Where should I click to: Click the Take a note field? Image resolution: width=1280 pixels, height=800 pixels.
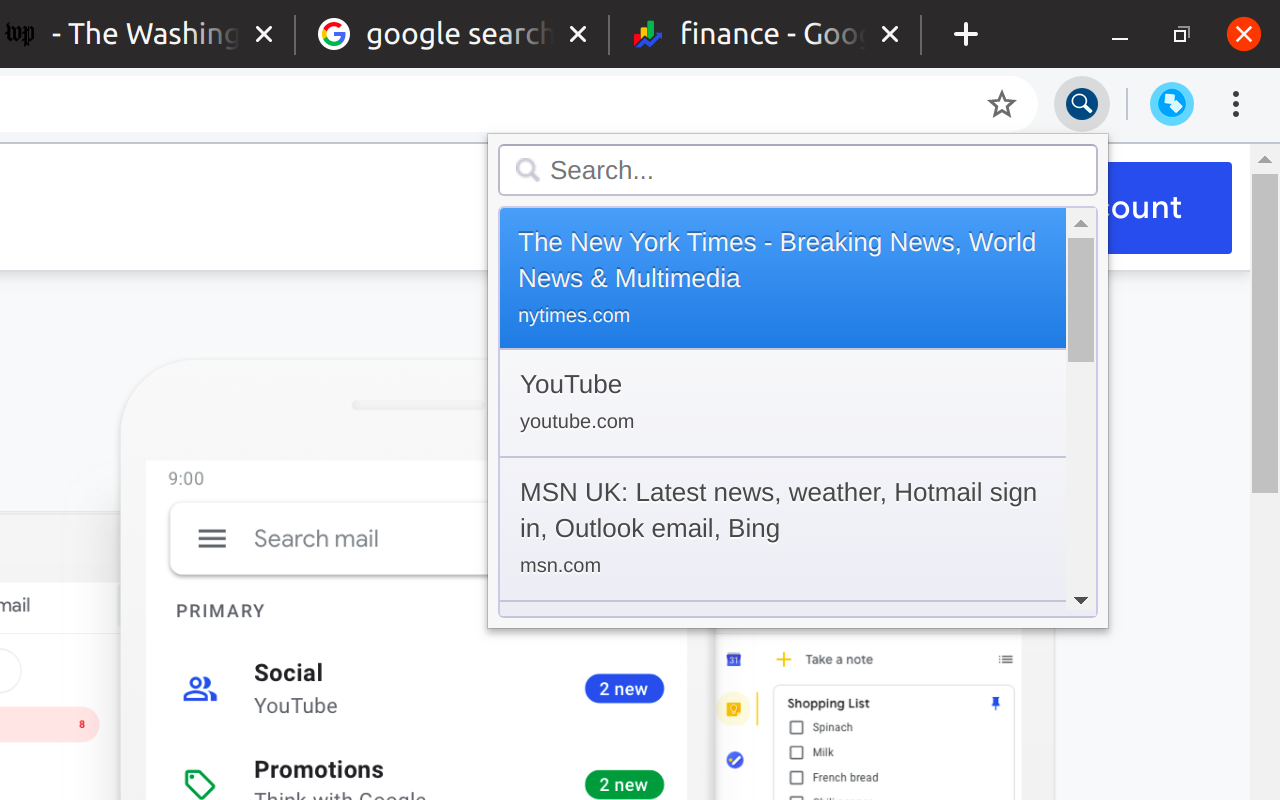point(838,660)
